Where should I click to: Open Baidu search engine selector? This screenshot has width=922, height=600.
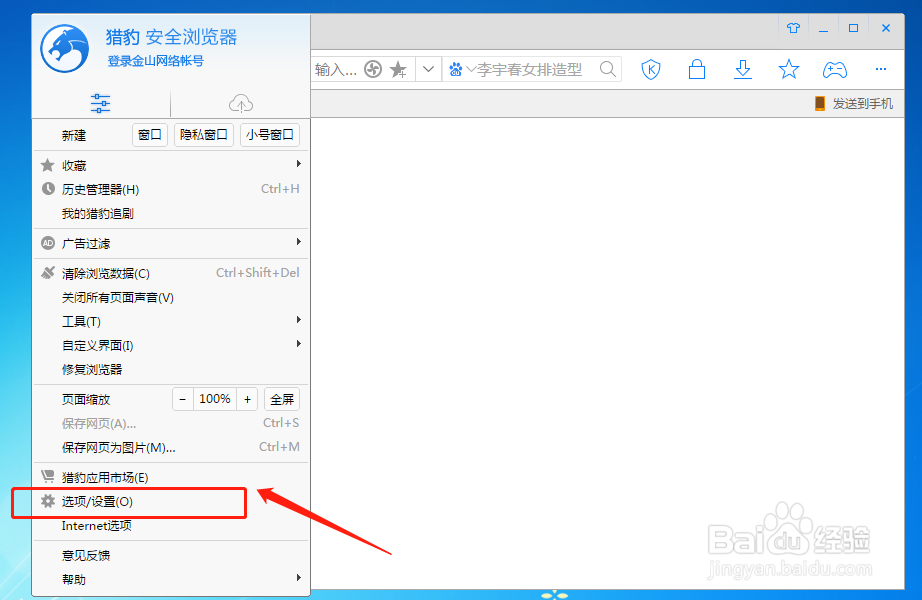click(462, 70)
